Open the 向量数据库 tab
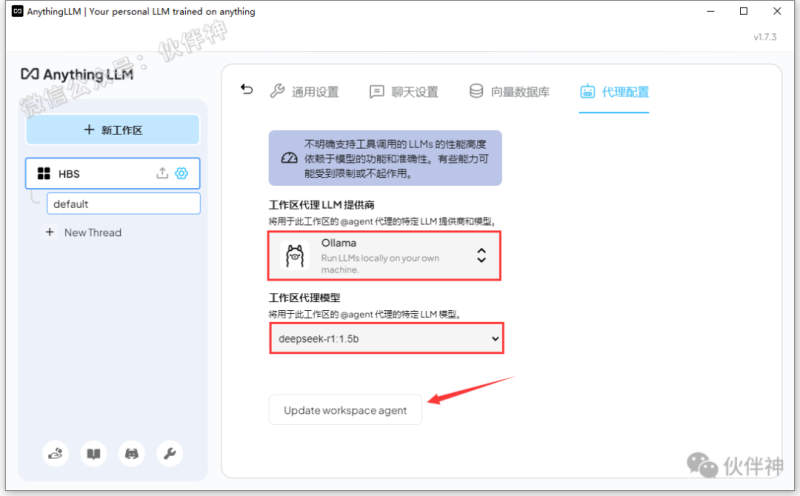Screen dimensions: 800x496 click(x=509, y=92)
